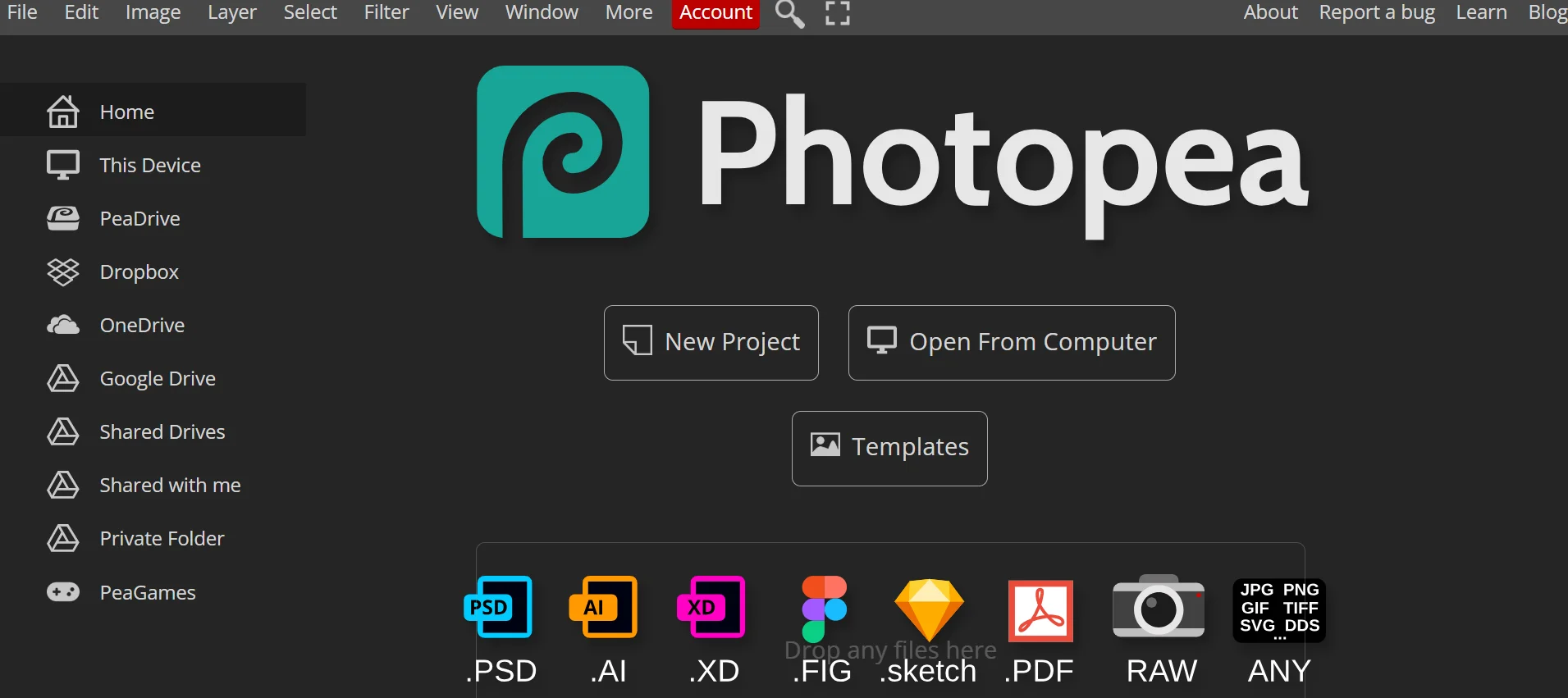The width and height of the screenshot is (1568, 698).
Task: Open the About link
Action: tap(1270, 12)
